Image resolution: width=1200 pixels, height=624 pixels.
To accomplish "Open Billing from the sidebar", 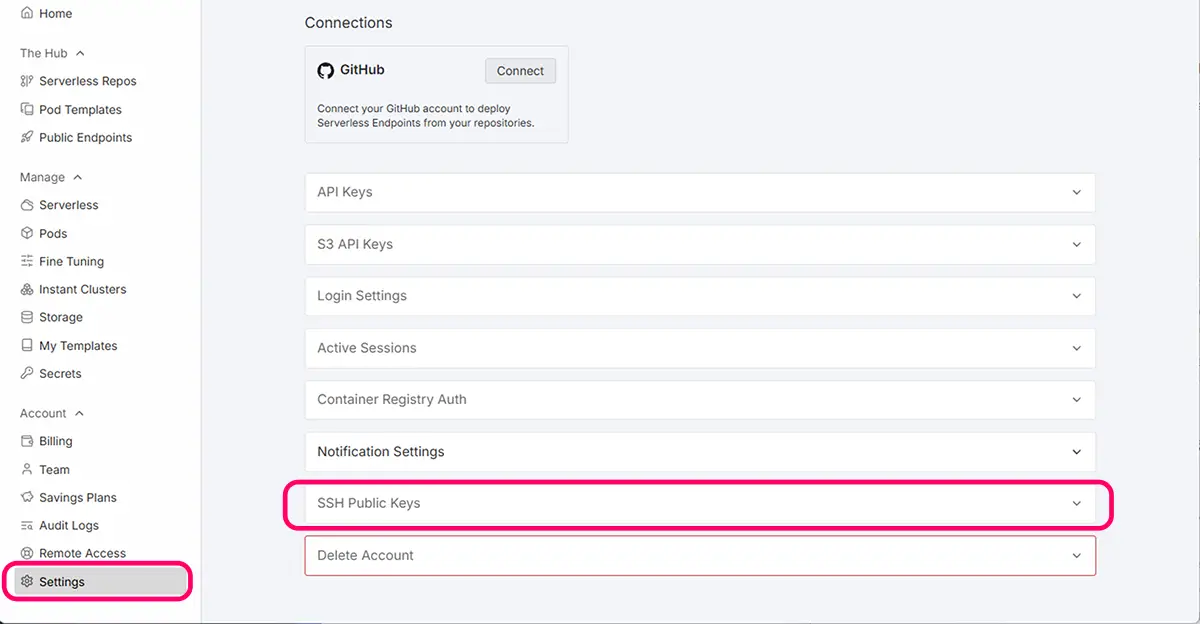I will (x=55, y=441).
